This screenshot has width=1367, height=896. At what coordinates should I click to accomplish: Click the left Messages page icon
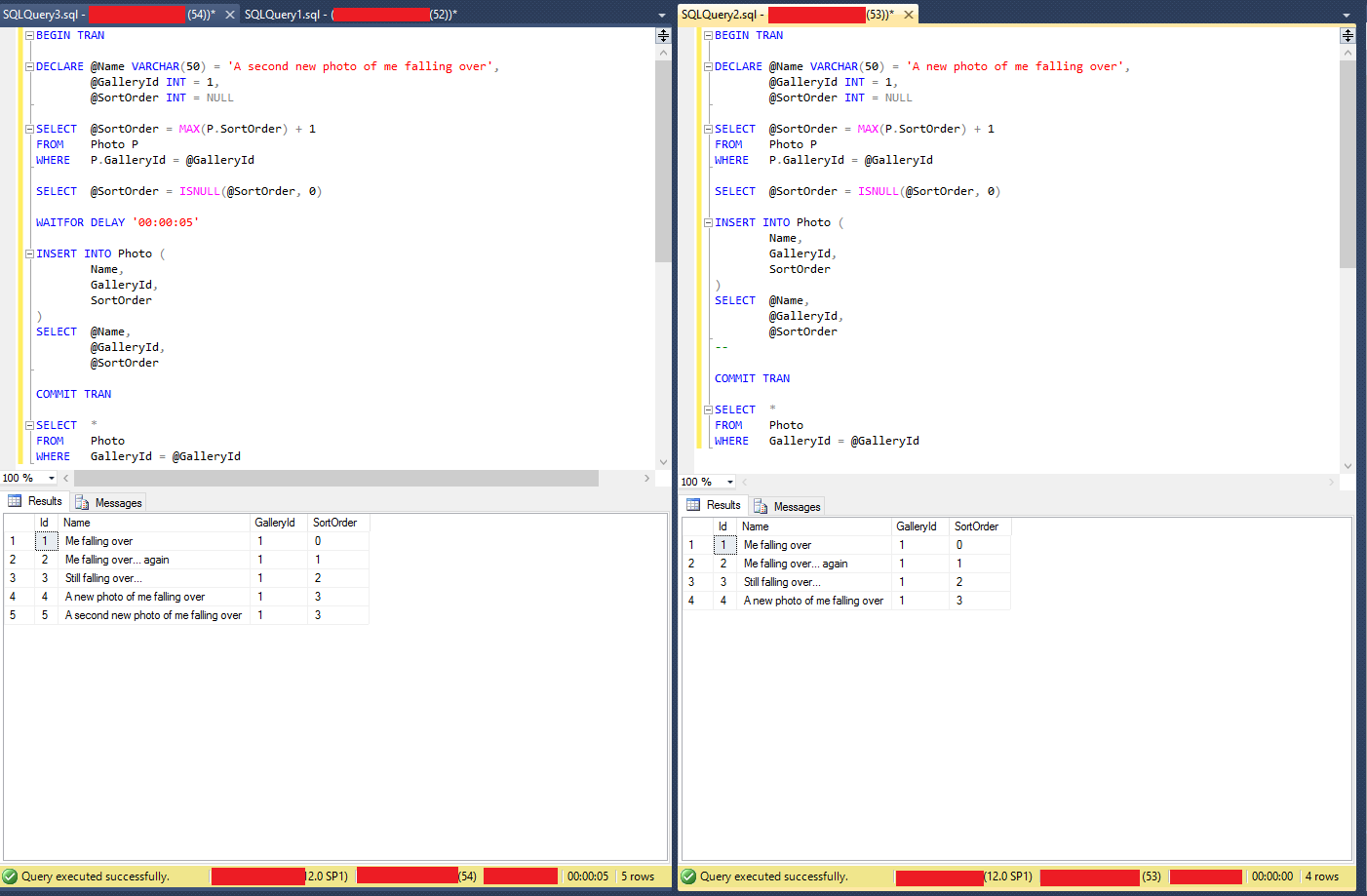82,503
